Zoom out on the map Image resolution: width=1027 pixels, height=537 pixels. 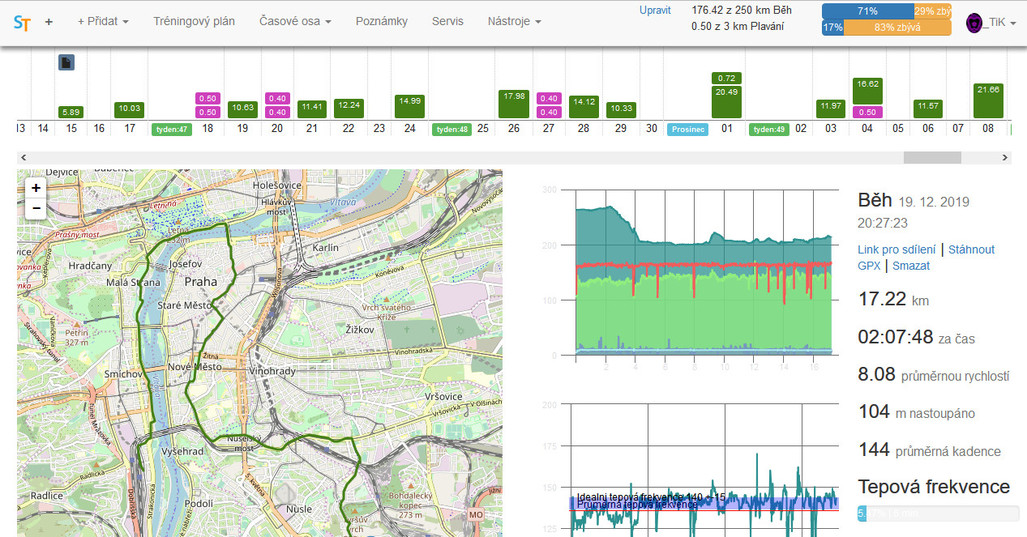36,208
